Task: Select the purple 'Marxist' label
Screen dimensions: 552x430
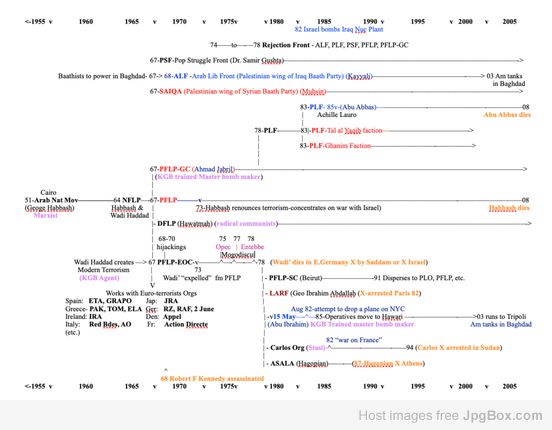Action: pos(45,216)
